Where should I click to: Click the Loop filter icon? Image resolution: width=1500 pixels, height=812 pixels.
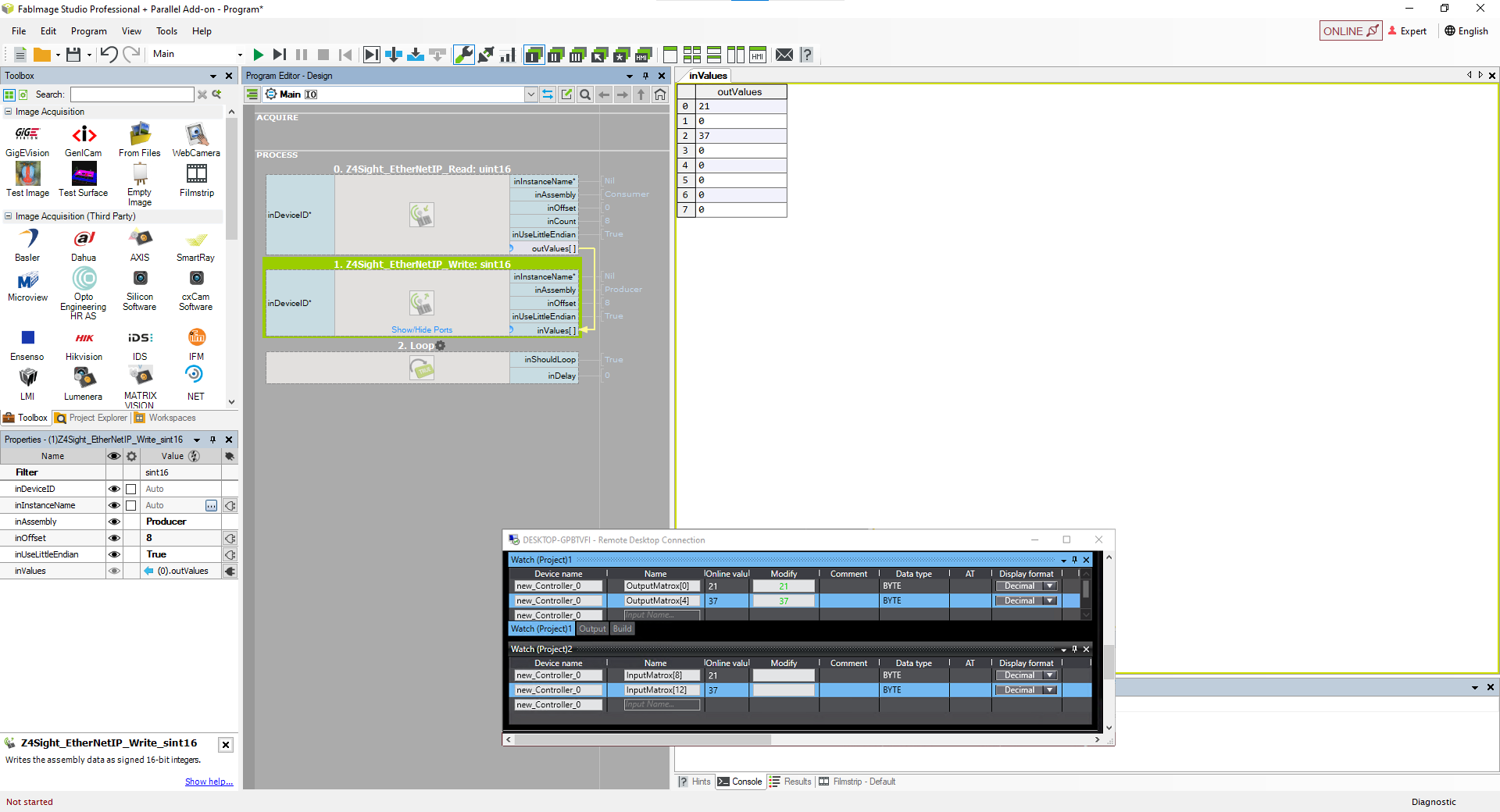[422, 368]
